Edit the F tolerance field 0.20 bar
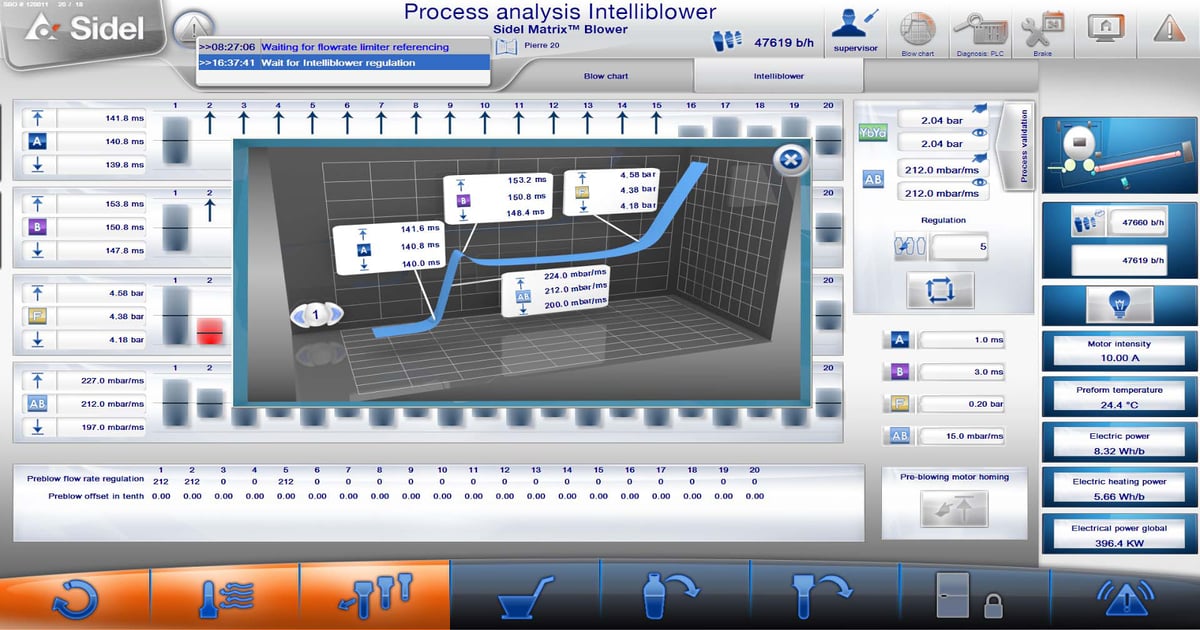 pyautogui.click(x=962, y=404)
